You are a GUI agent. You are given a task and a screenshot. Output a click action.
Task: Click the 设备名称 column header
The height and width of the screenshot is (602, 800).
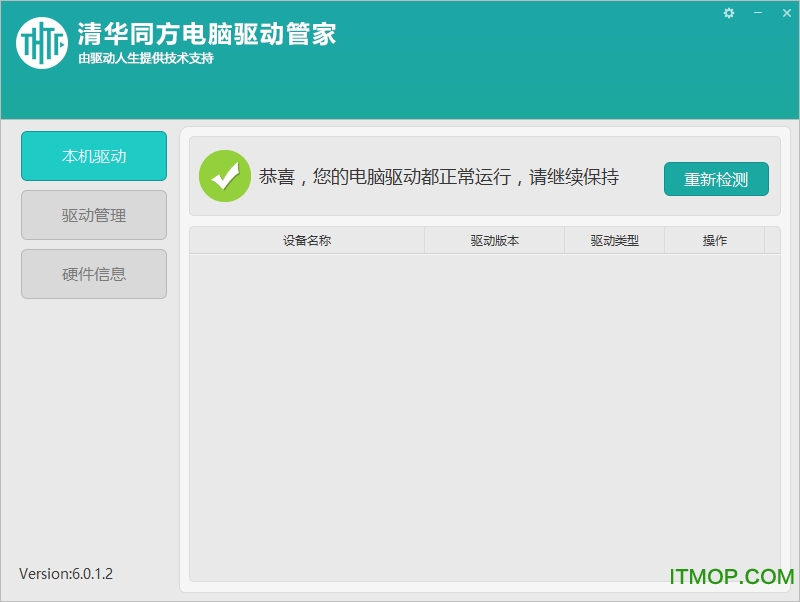pyautogui.click(x=307, y=240)
